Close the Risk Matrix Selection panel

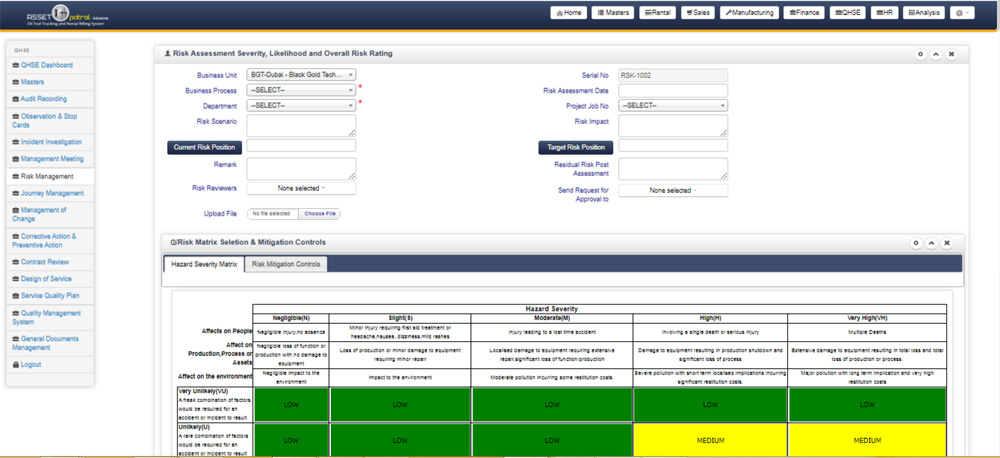click(947, 243)
